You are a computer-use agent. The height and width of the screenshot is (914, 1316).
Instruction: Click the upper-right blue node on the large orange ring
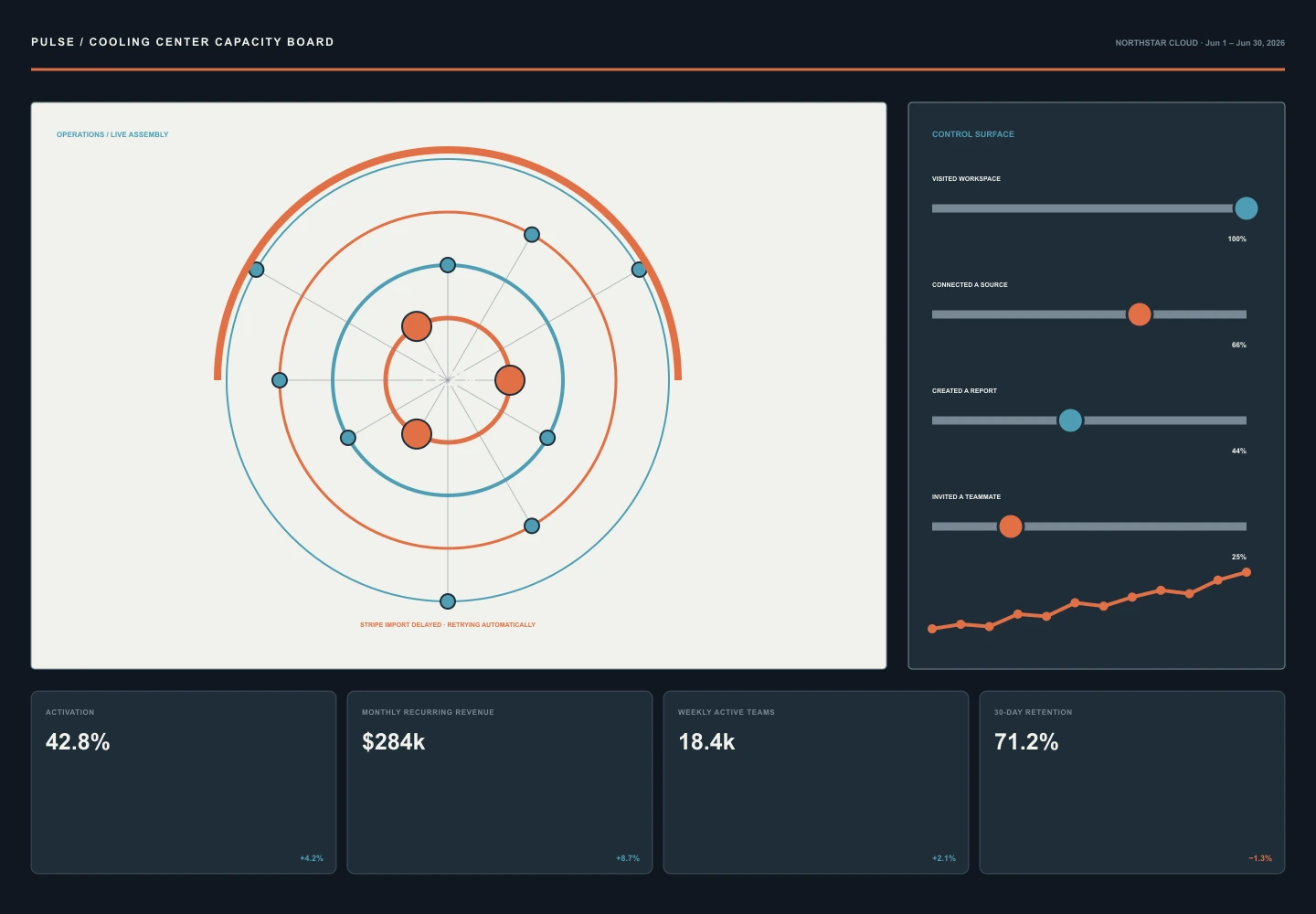(532, 235)
